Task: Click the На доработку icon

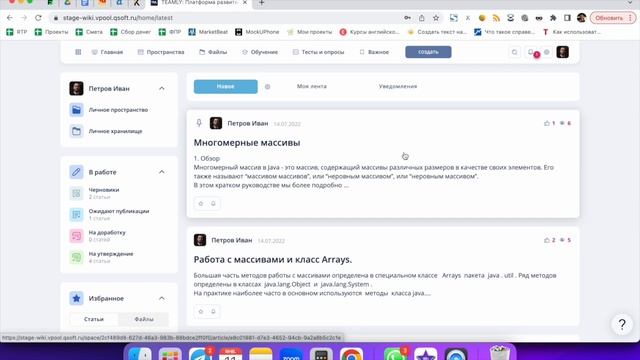Action: (76, 236)
